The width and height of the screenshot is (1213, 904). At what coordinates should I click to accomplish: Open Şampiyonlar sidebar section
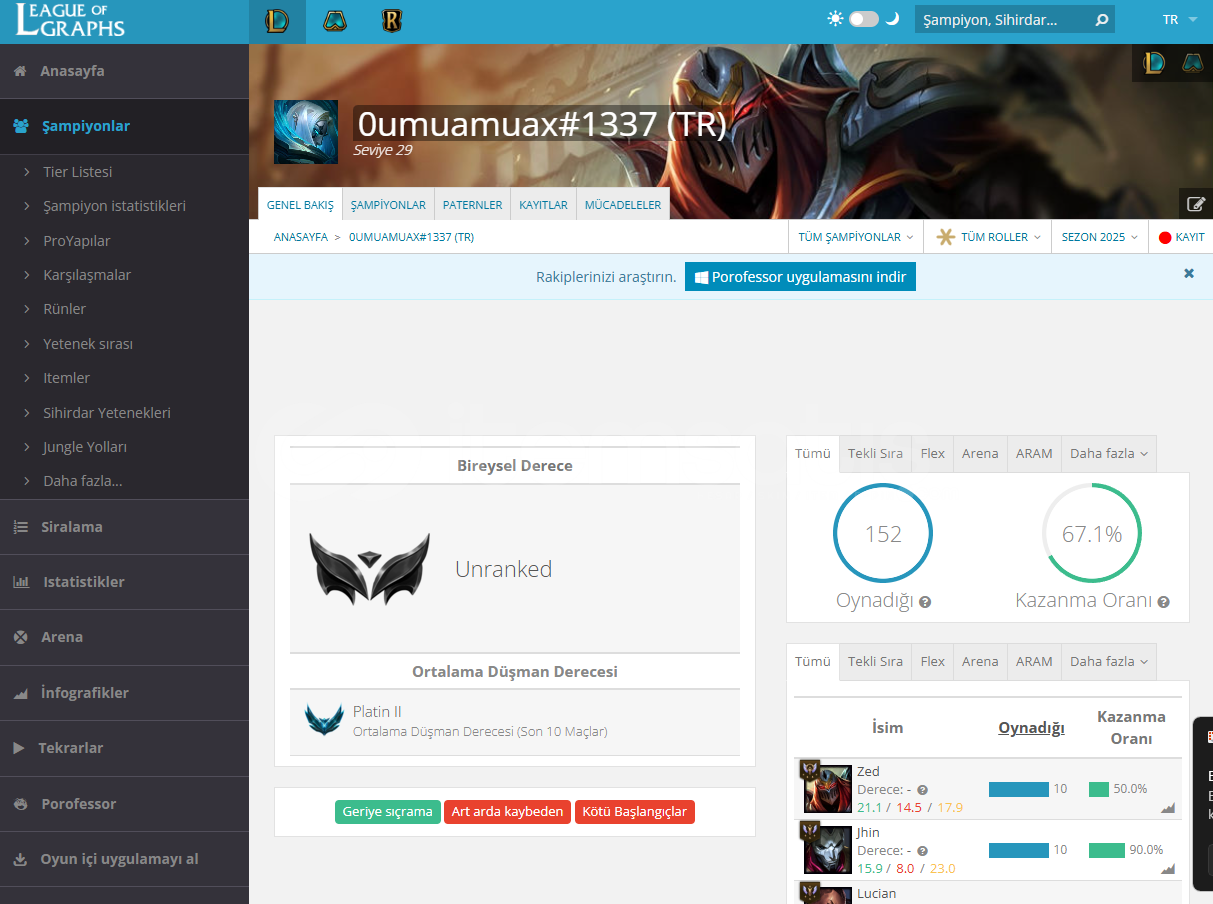(x=124, y=126)
